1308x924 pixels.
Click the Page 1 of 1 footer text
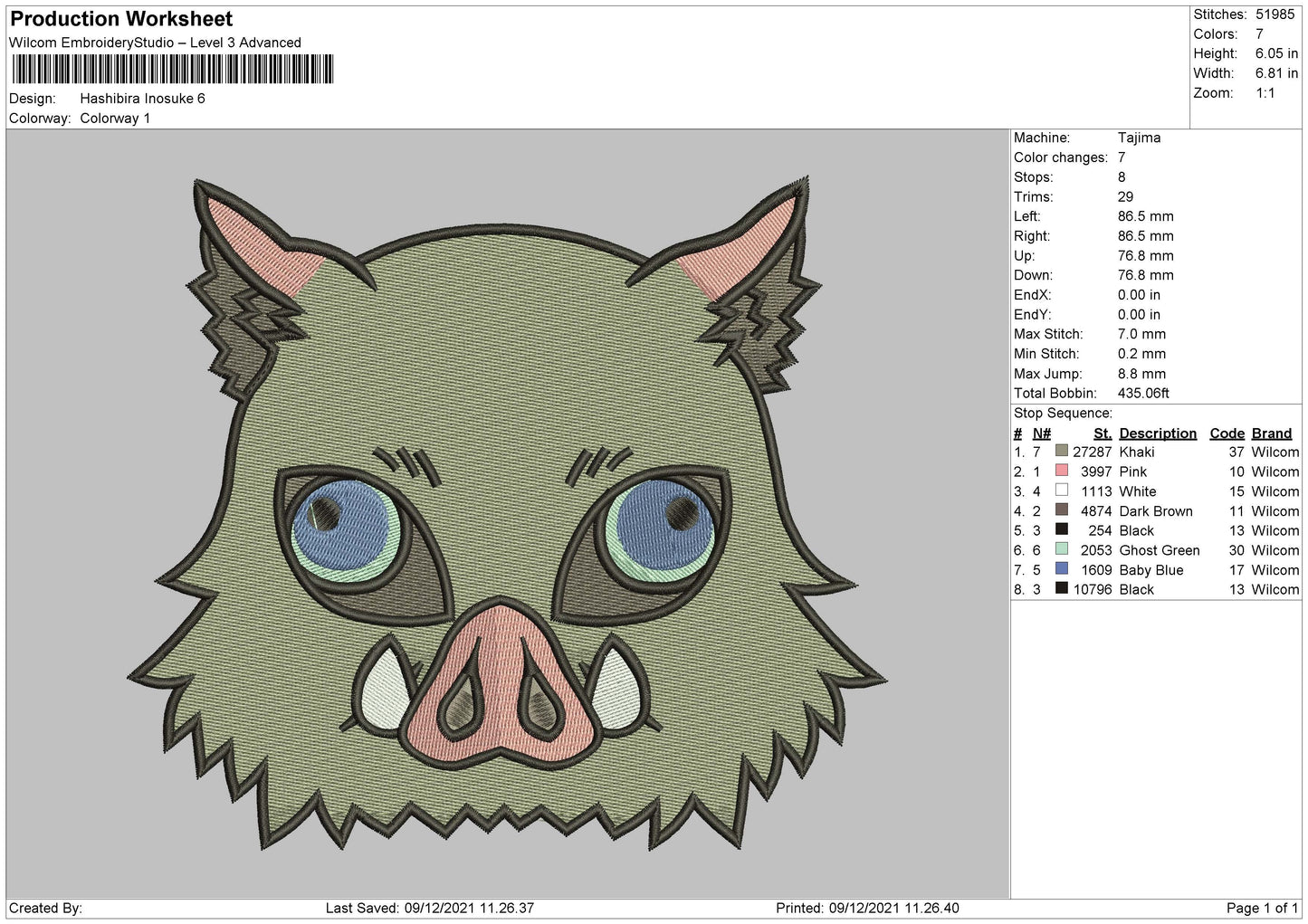click(1262, 908)
